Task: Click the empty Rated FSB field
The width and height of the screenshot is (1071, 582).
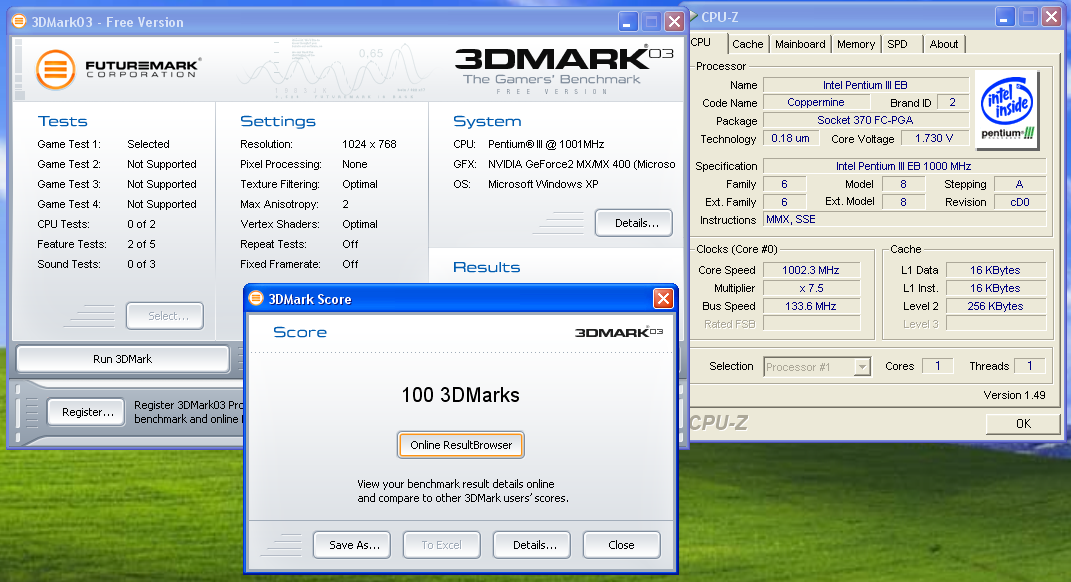Action: click(x=811, y=324)
